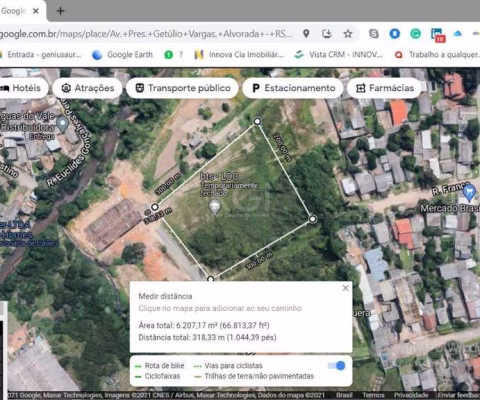The image size is (480, 400).
Task: Open a new browser tab
Action: [x=60, y=11]
